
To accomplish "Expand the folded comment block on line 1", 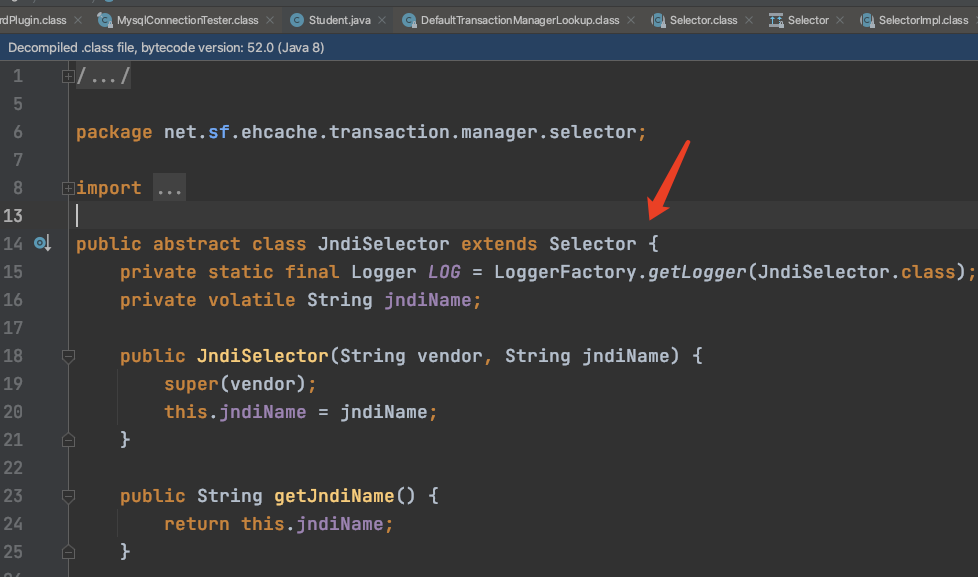I will (68, 76).
